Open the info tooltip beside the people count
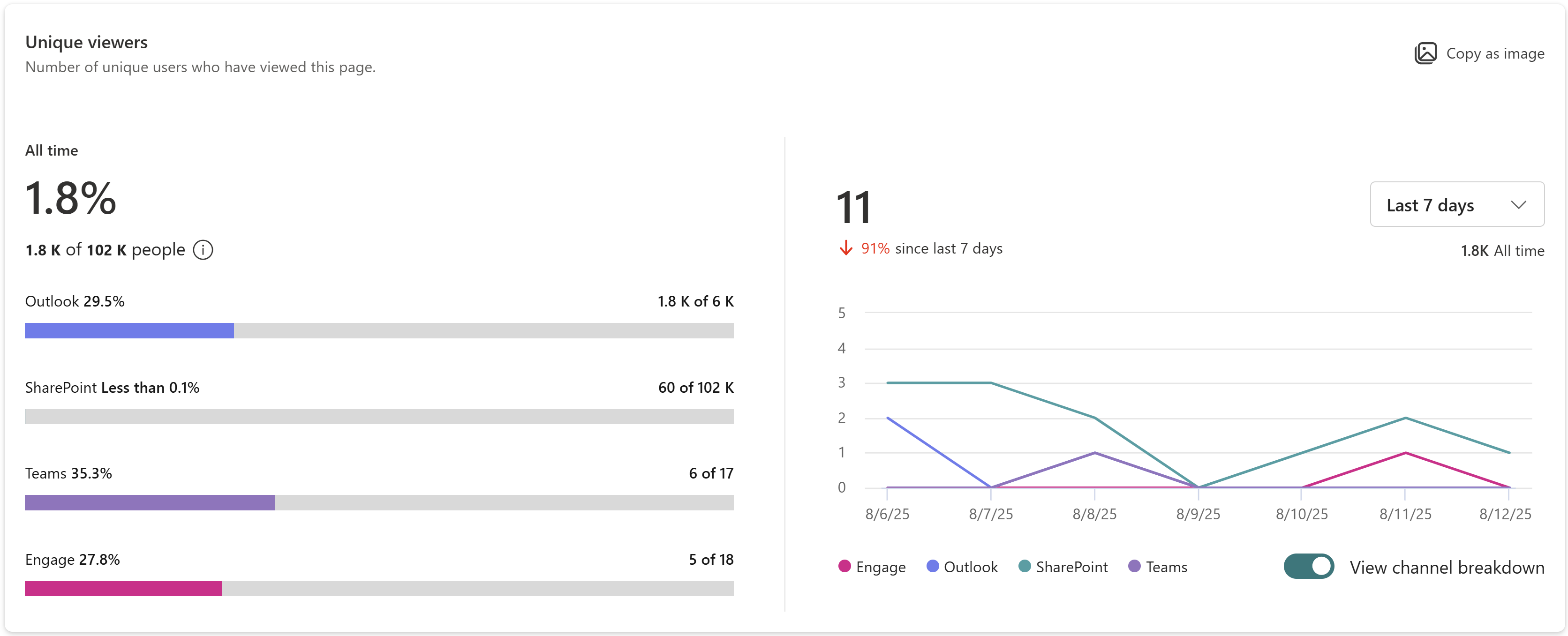The image size is (1568, 636). point(203,249)
